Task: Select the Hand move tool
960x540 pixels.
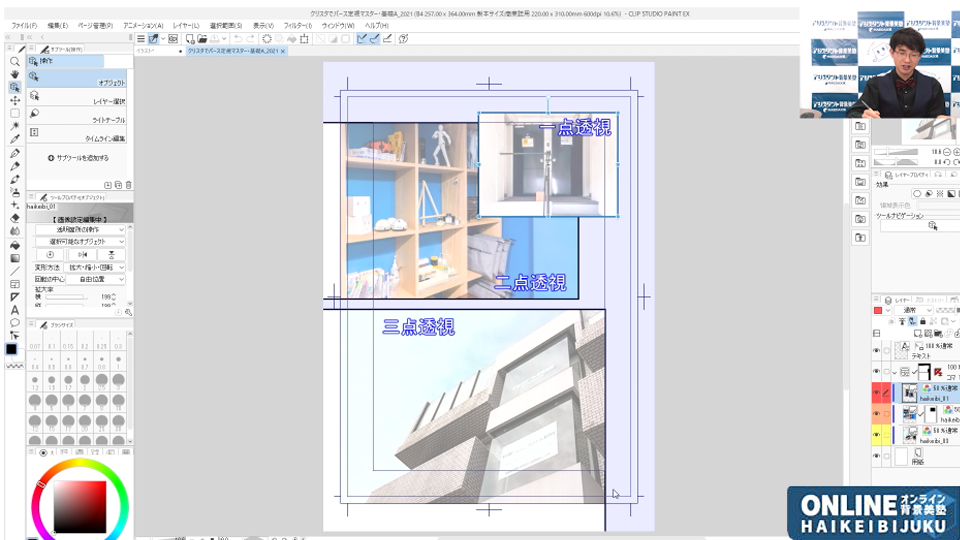Action: point(15,74)
